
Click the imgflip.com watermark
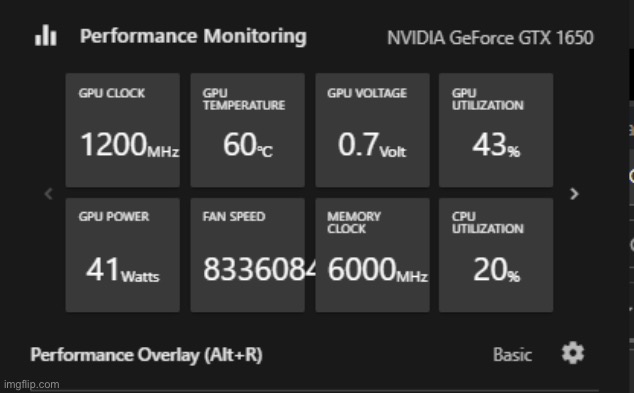point(32,384)
